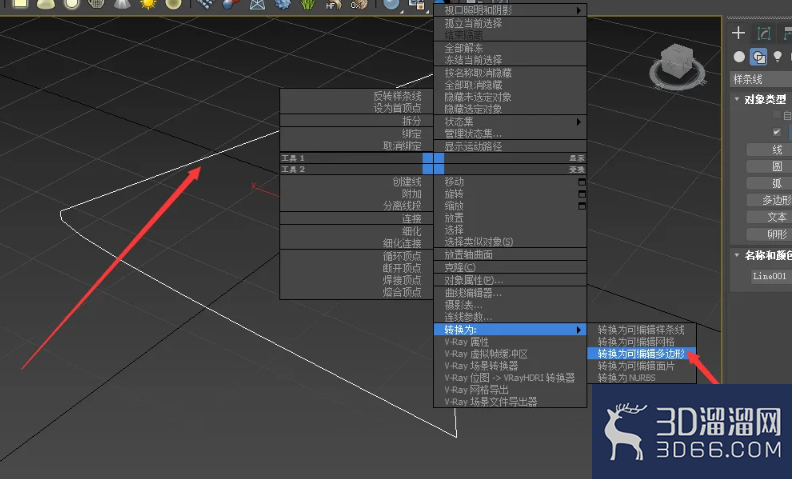Open 管理状态集... menu entry
The image size is (792, 479).
point(510,134)
